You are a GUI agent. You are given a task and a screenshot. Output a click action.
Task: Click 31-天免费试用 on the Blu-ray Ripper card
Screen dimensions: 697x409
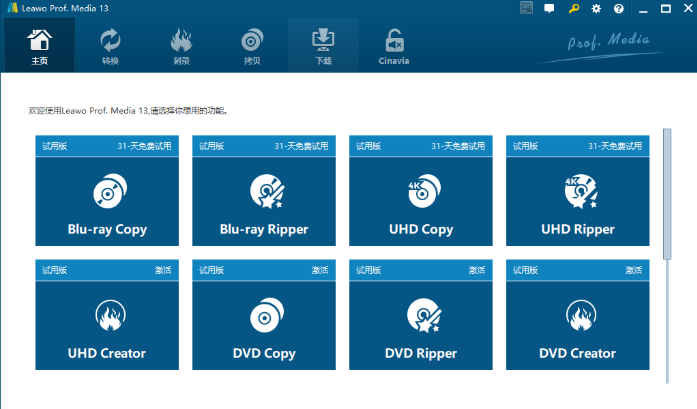point(301,146)
